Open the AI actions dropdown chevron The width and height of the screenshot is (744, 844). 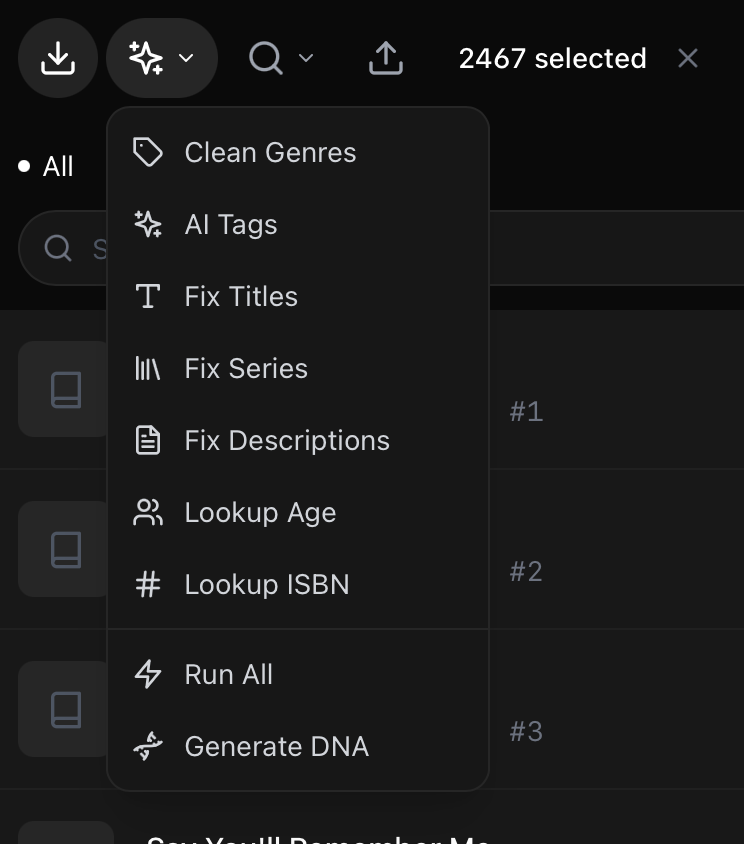(x=184, y=58)
